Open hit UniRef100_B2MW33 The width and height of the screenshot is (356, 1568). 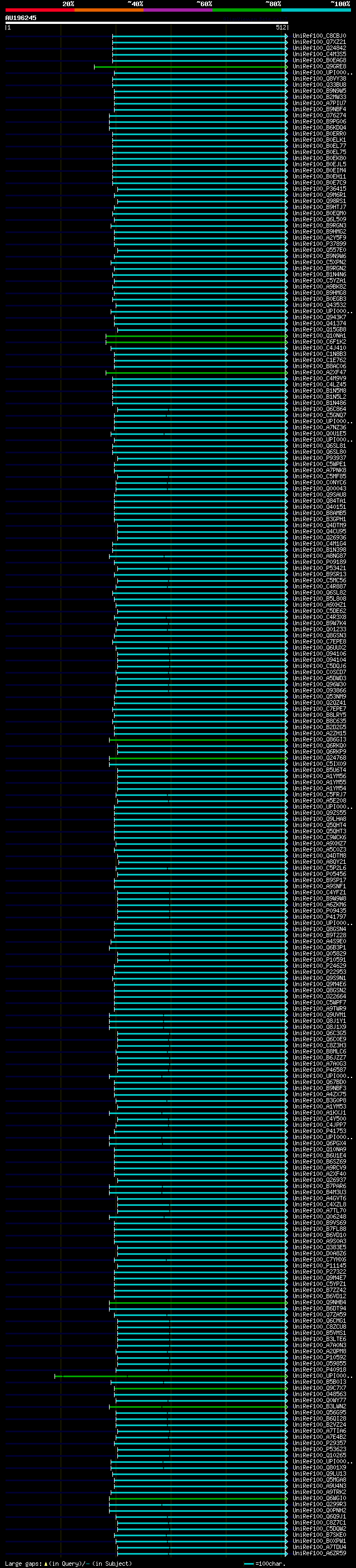319,97
